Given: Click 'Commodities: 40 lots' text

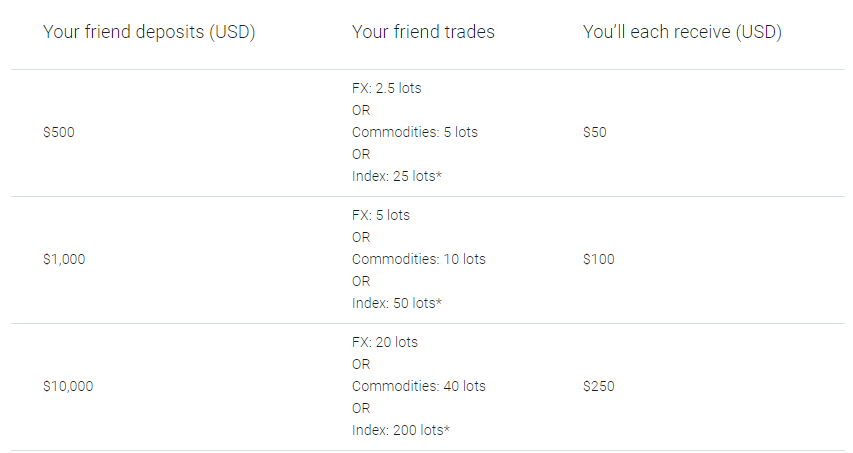Looking at the screenshot, I should (418, 386).
